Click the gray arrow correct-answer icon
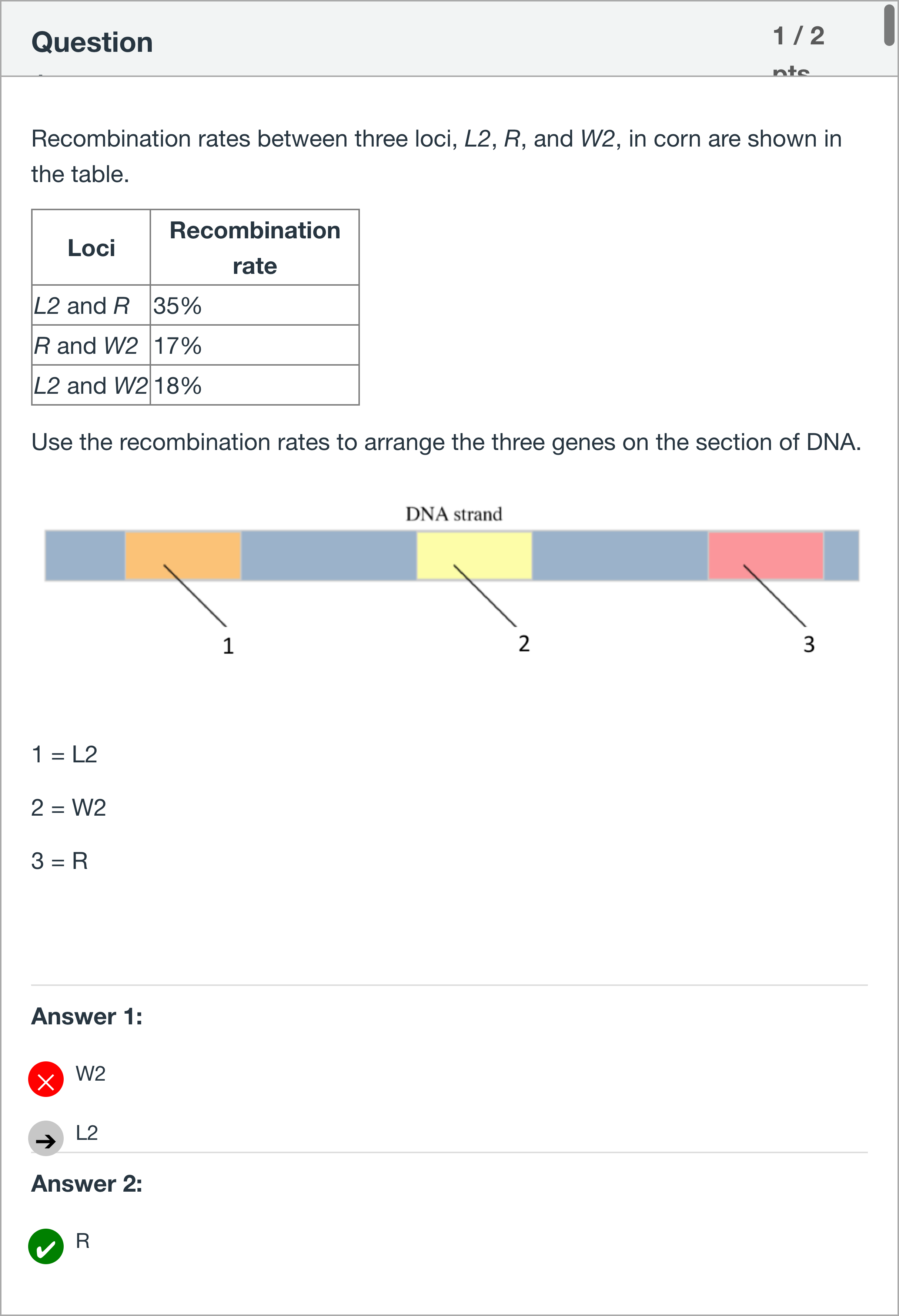The height and width of the screenshot is (1316, 899). click(46, 1138)
